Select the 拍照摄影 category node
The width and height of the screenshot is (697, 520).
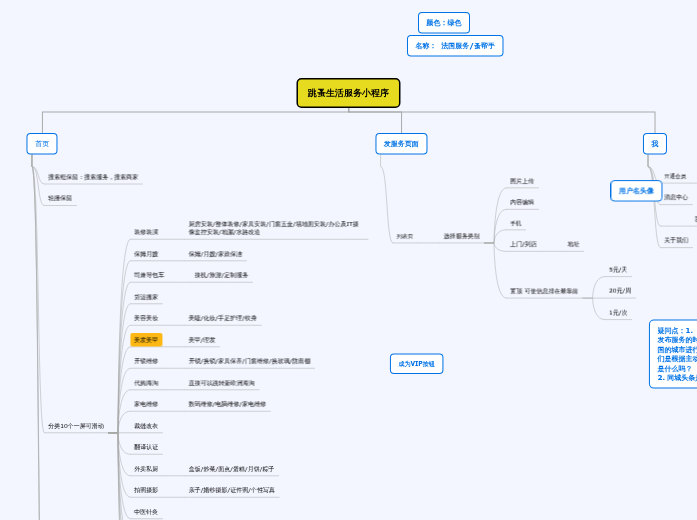coord(146,490)
